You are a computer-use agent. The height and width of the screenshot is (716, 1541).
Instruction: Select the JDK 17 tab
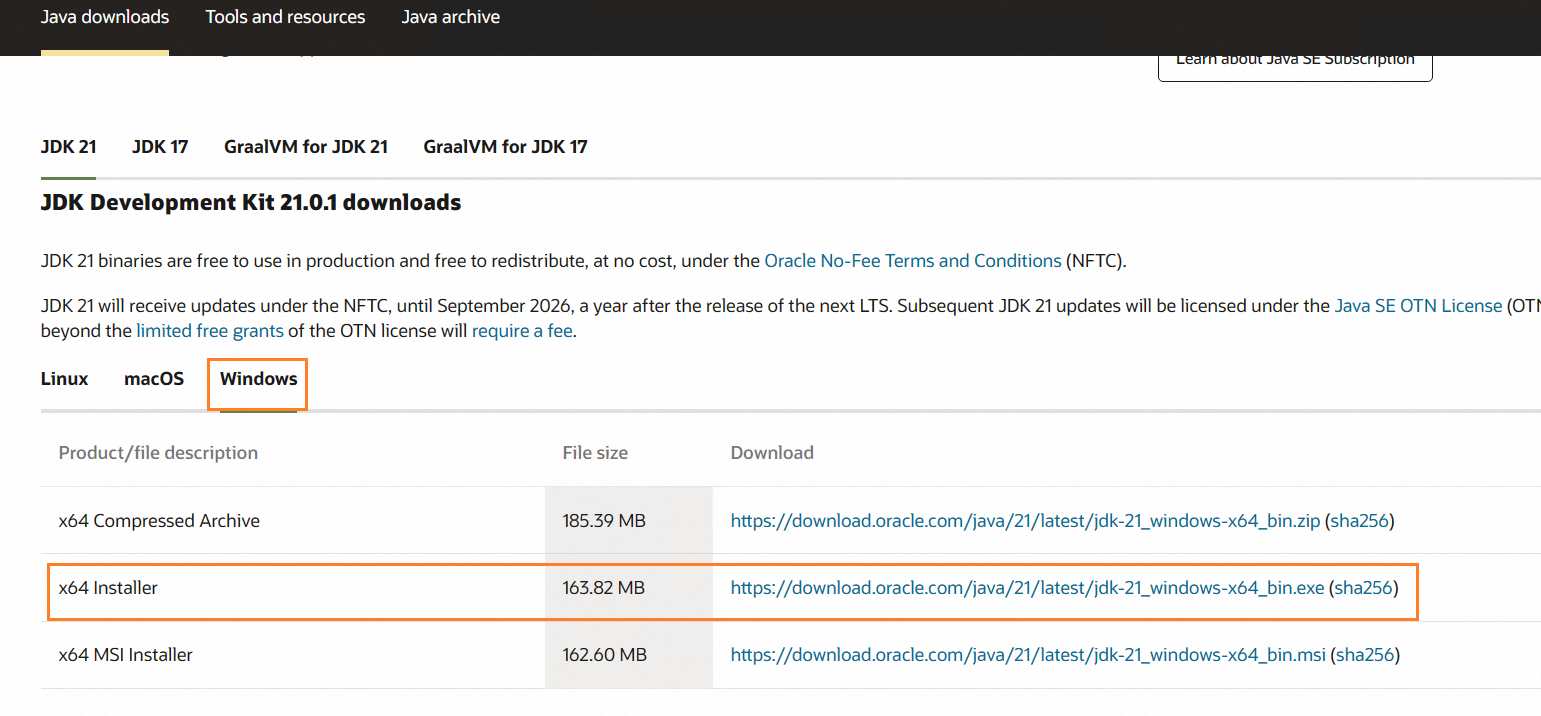(x=160, y=147)
